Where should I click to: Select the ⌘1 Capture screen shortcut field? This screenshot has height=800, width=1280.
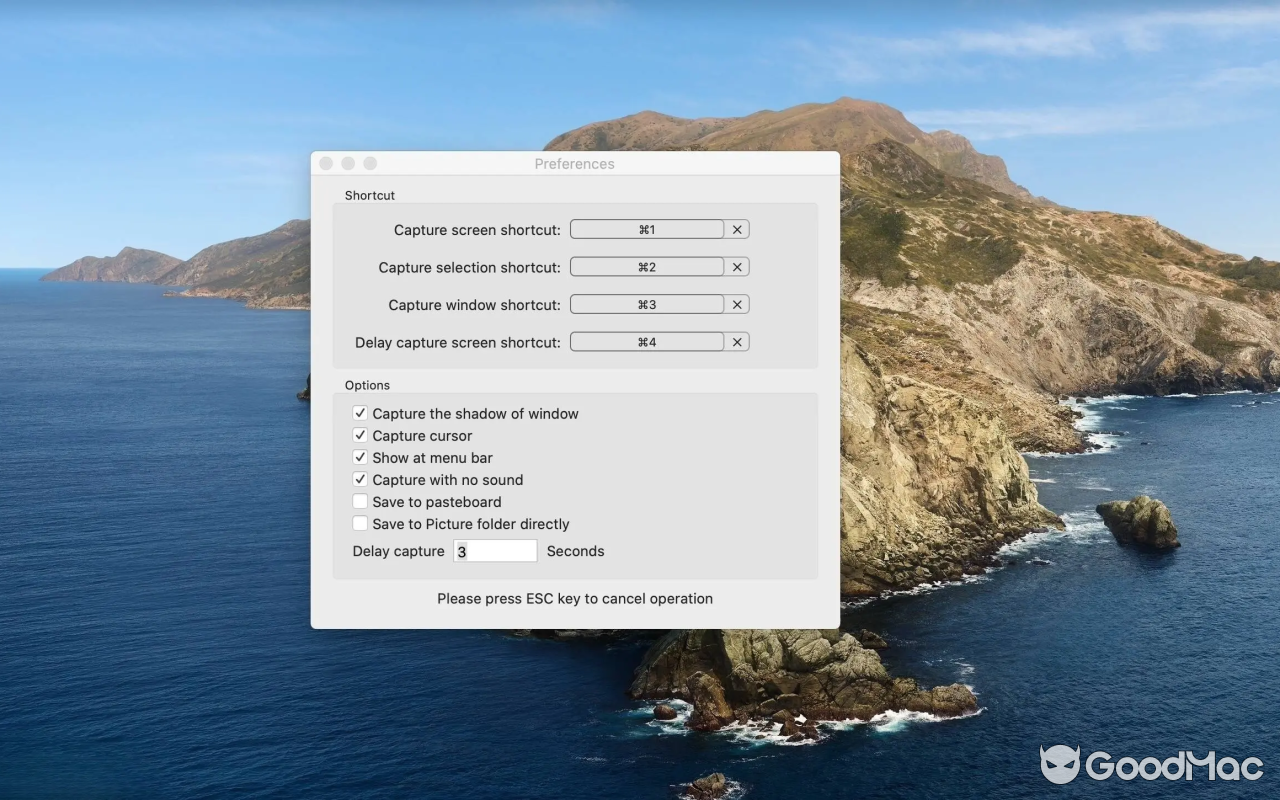pyautogui.click(x=646, y=229)
